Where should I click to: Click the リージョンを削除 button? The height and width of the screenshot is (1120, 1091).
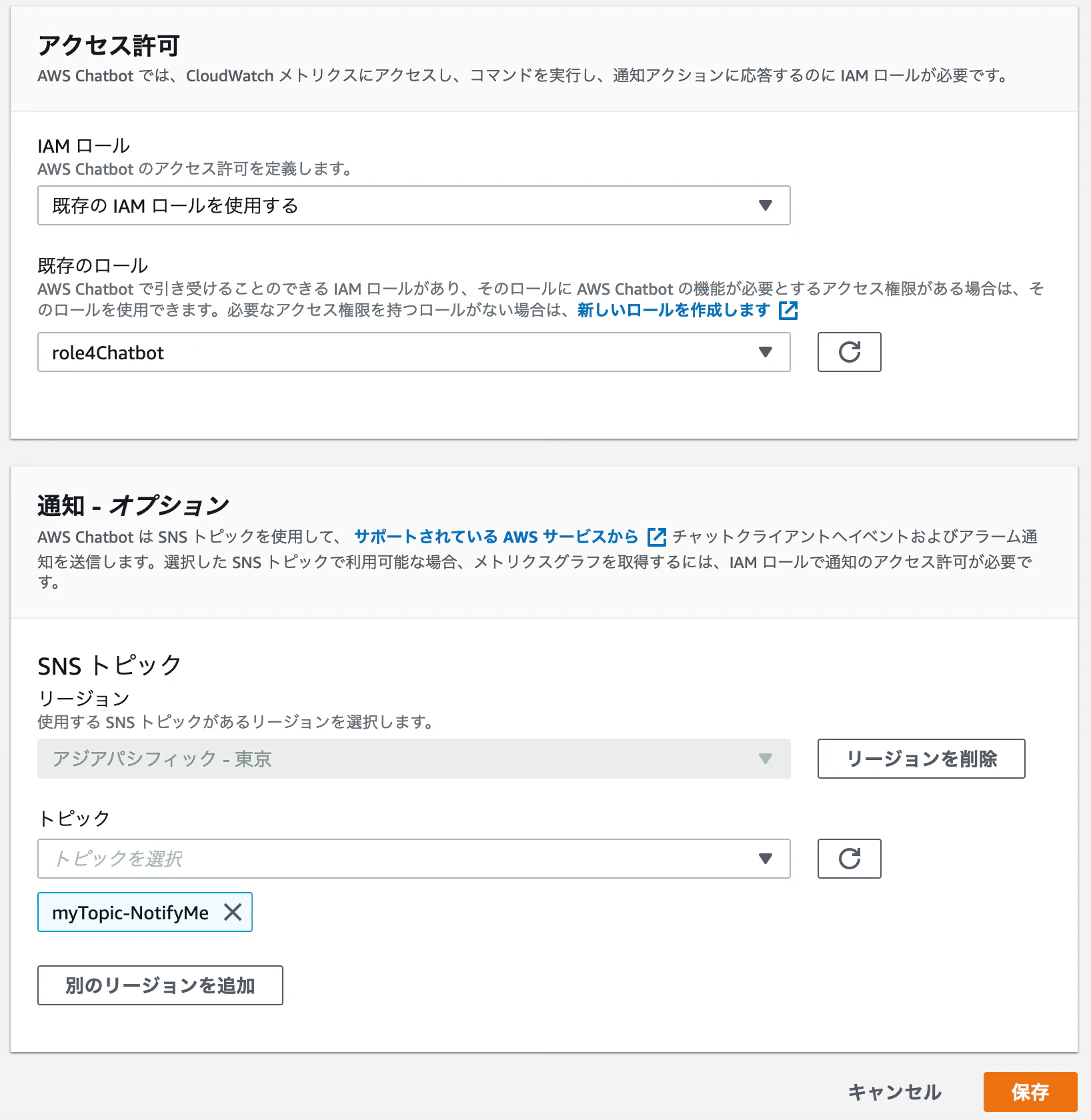[x=921, y=759]
